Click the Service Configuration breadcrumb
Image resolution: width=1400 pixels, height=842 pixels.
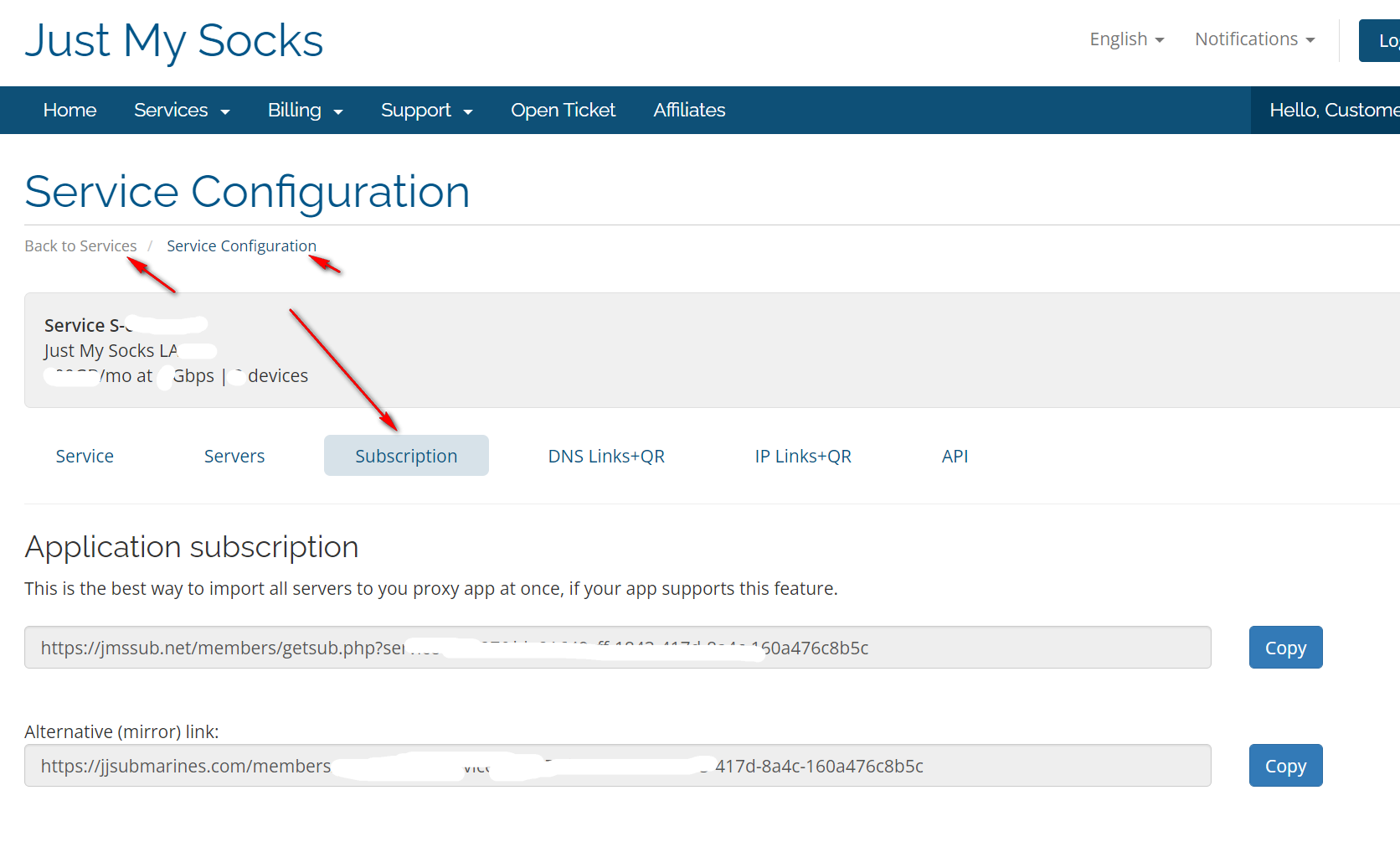pos(241,246)
